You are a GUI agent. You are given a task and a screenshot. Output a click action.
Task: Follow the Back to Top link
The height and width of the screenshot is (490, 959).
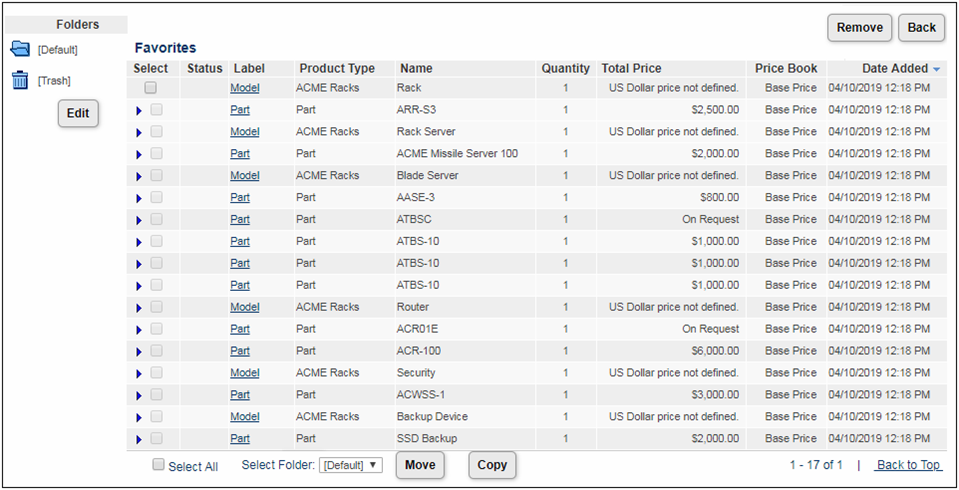908,465
